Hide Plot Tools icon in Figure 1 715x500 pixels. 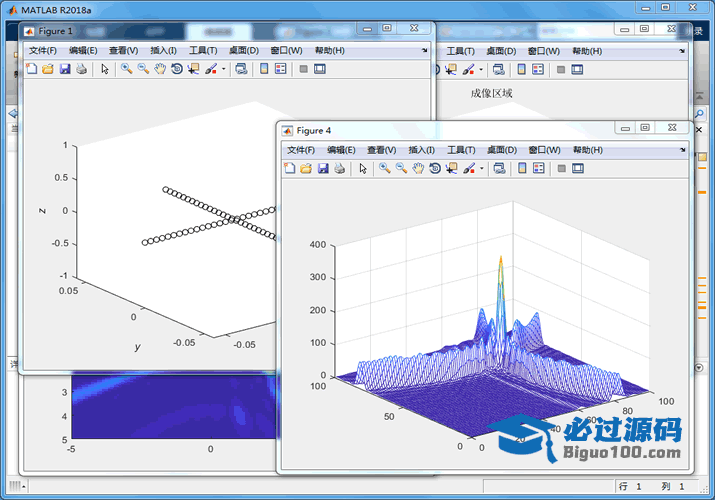pos(304,69)
